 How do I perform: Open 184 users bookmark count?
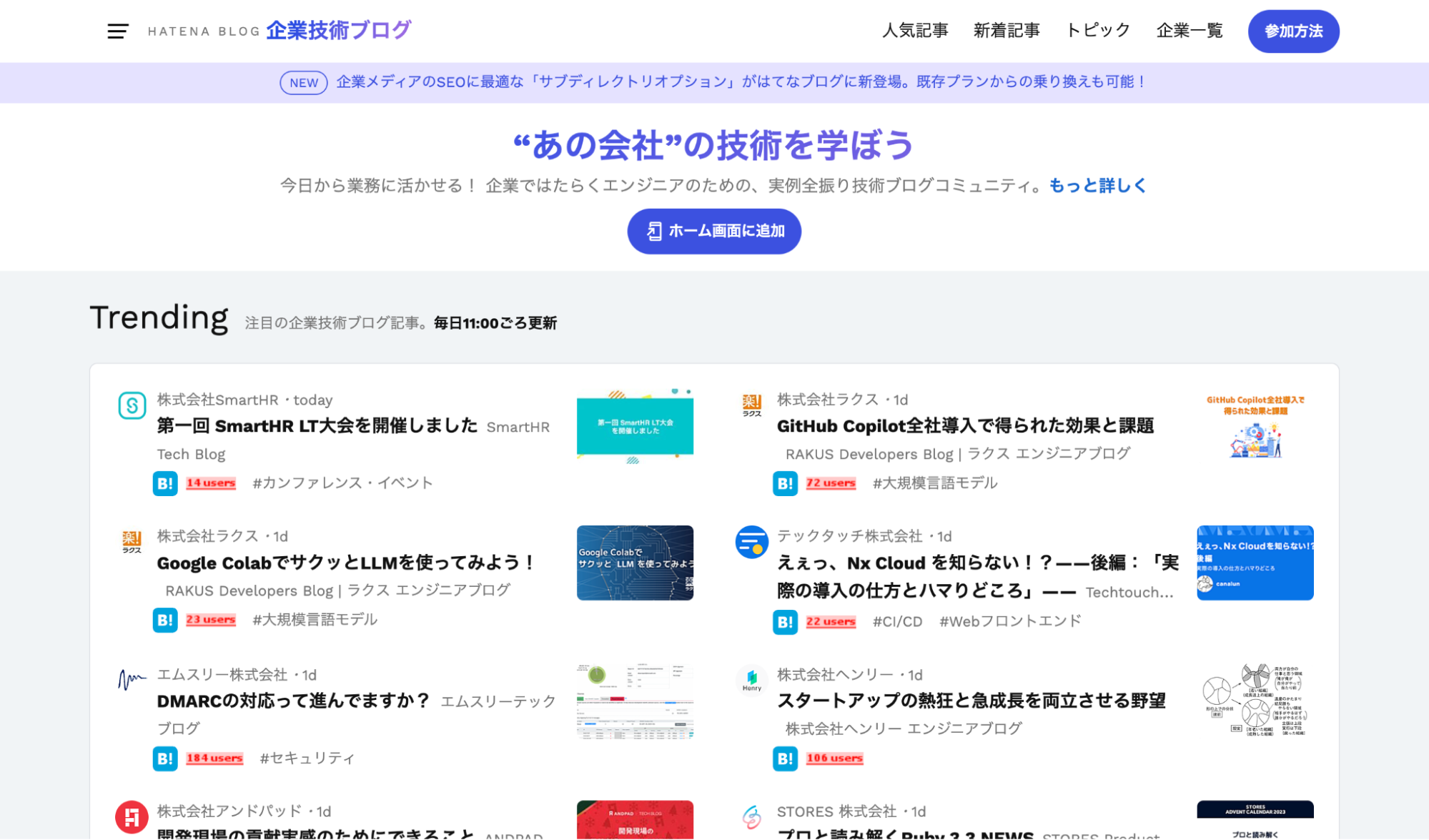[x=214, y=759]
